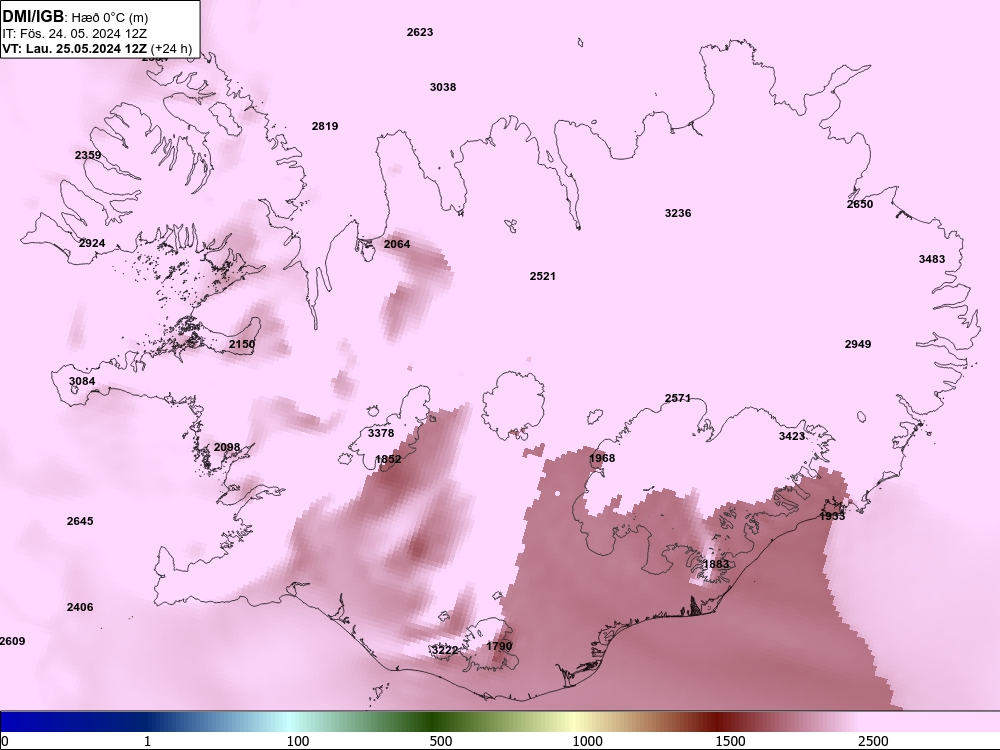The image size is (1000, 750).
Task: Click the 2064 value label
Action: (x=397, y=244)
